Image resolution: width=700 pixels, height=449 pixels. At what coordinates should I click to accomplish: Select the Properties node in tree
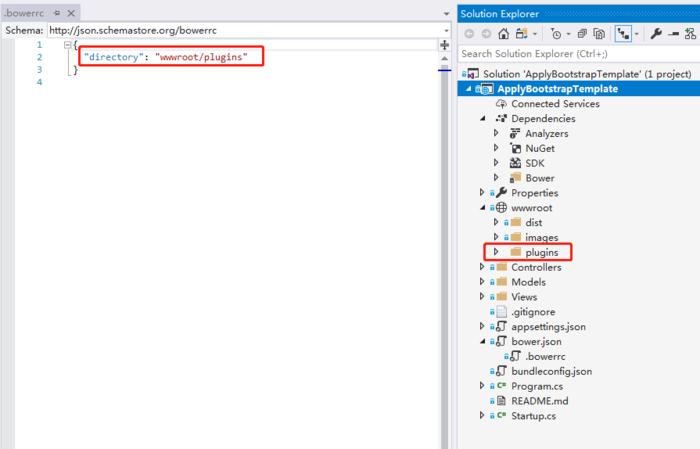534,193
